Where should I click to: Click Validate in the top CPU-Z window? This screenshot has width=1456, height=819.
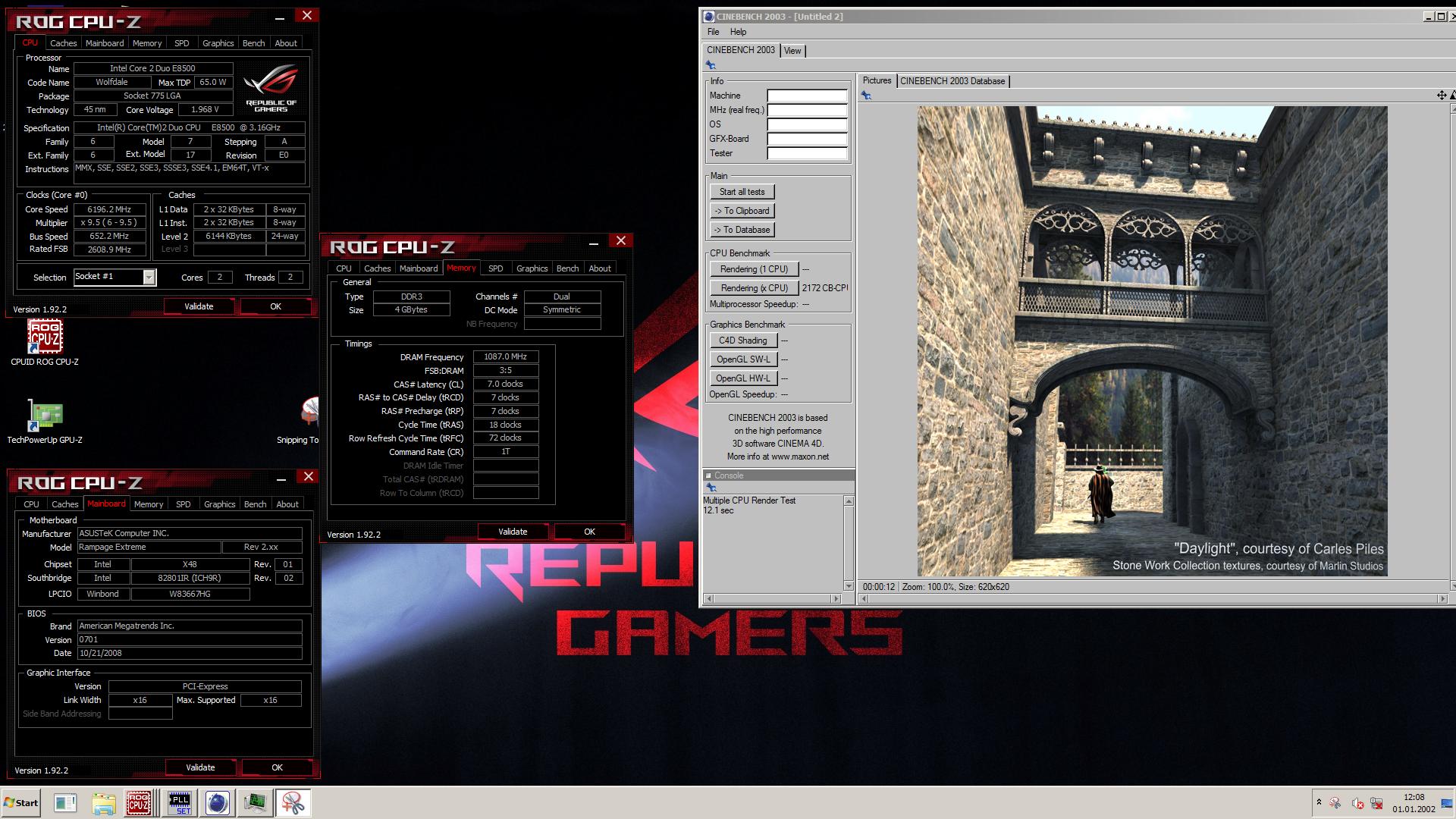tap(199, 306)
